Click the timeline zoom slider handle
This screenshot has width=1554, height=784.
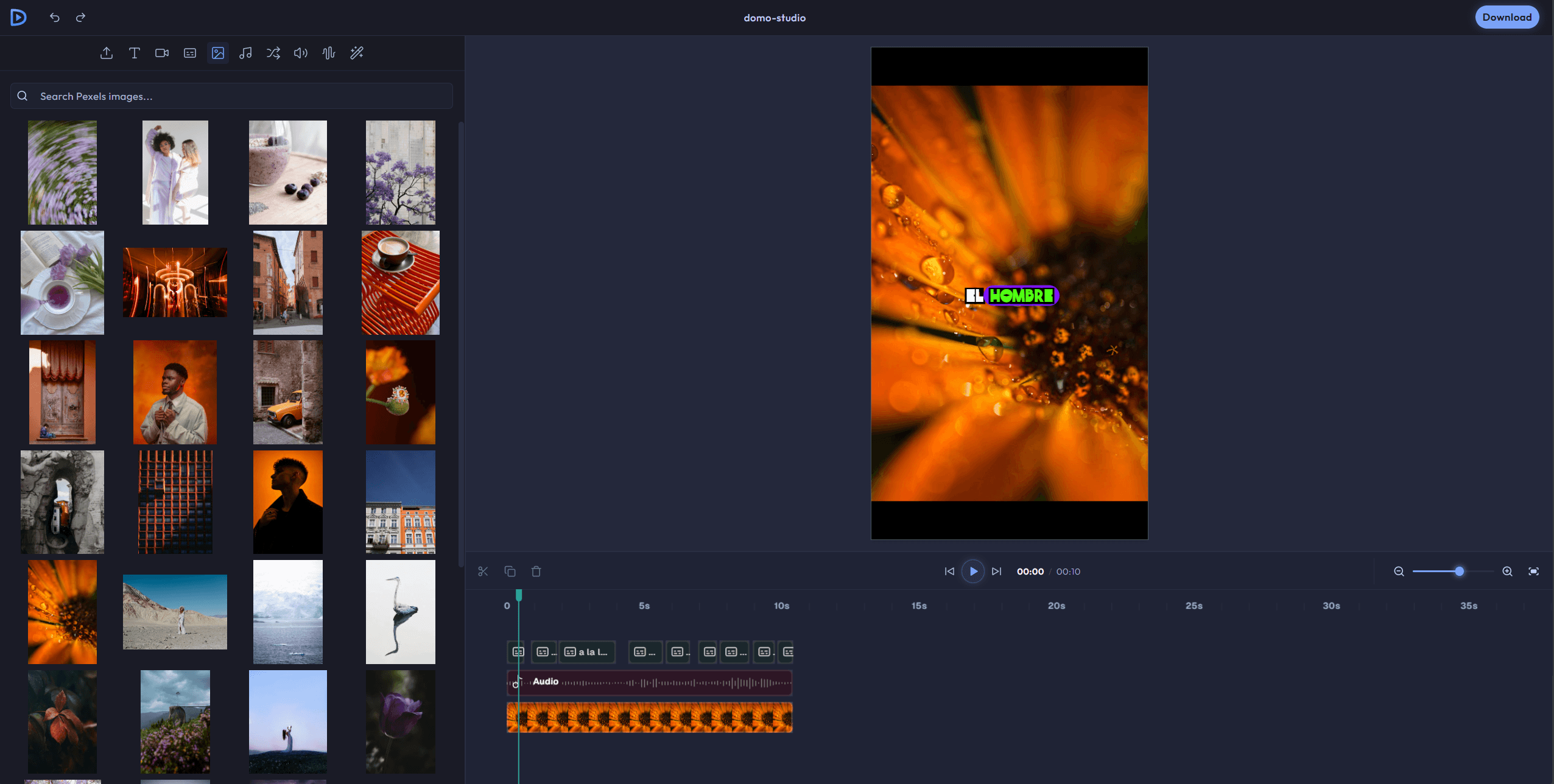pyautogui.click(x=1459, y=572)
